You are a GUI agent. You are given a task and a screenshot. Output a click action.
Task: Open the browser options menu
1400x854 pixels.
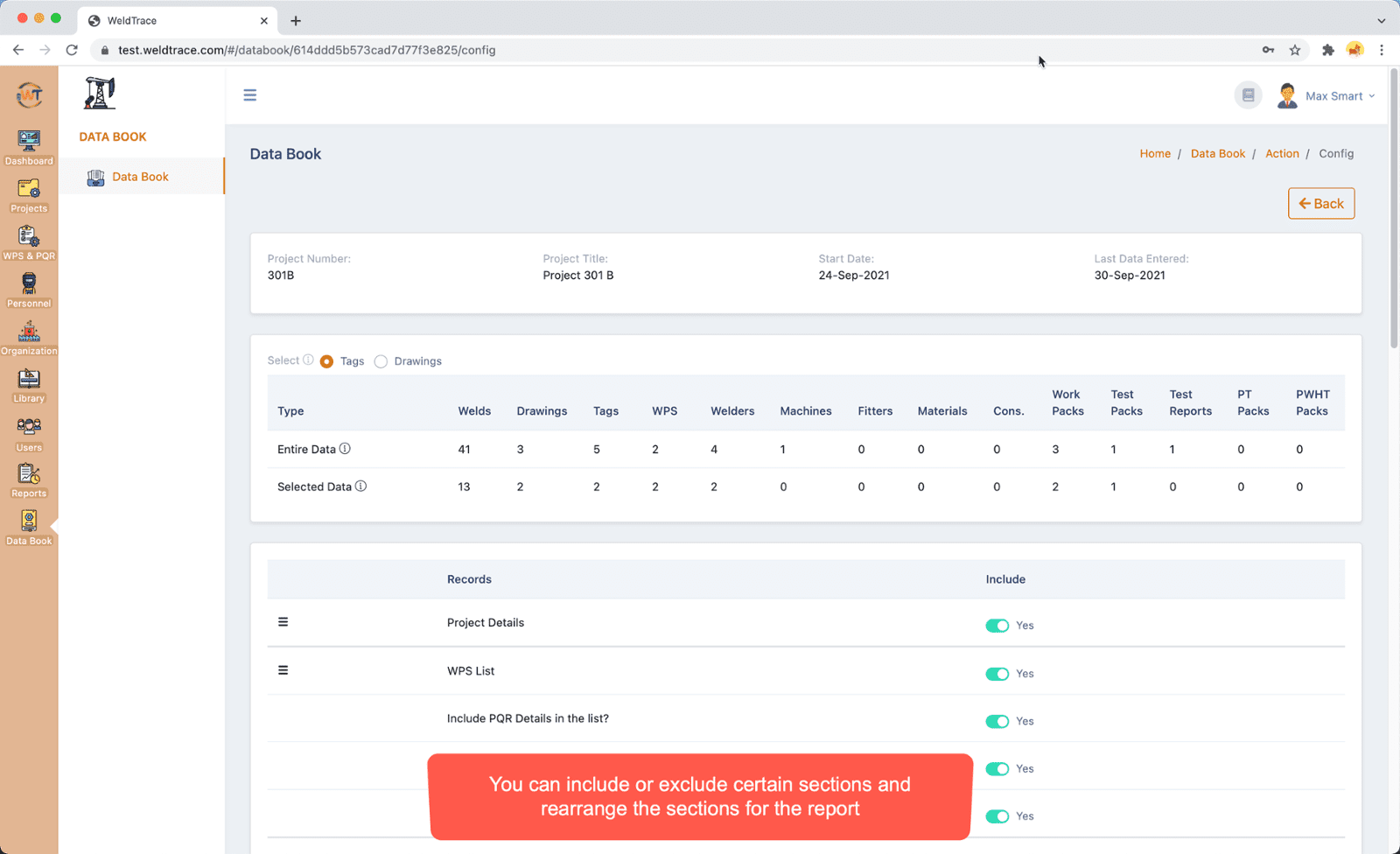[x=1382, y=50]
